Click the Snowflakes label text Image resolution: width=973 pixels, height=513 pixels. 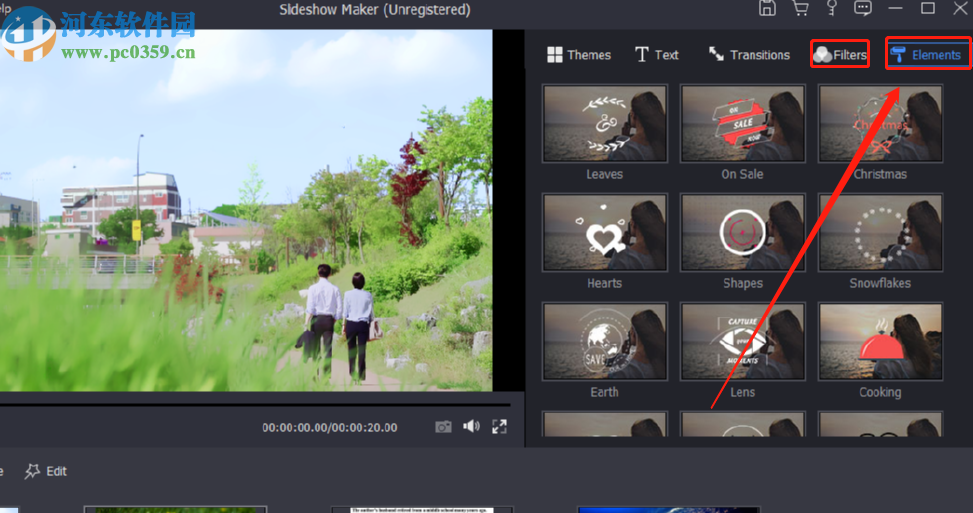click(x=880, y=283)
